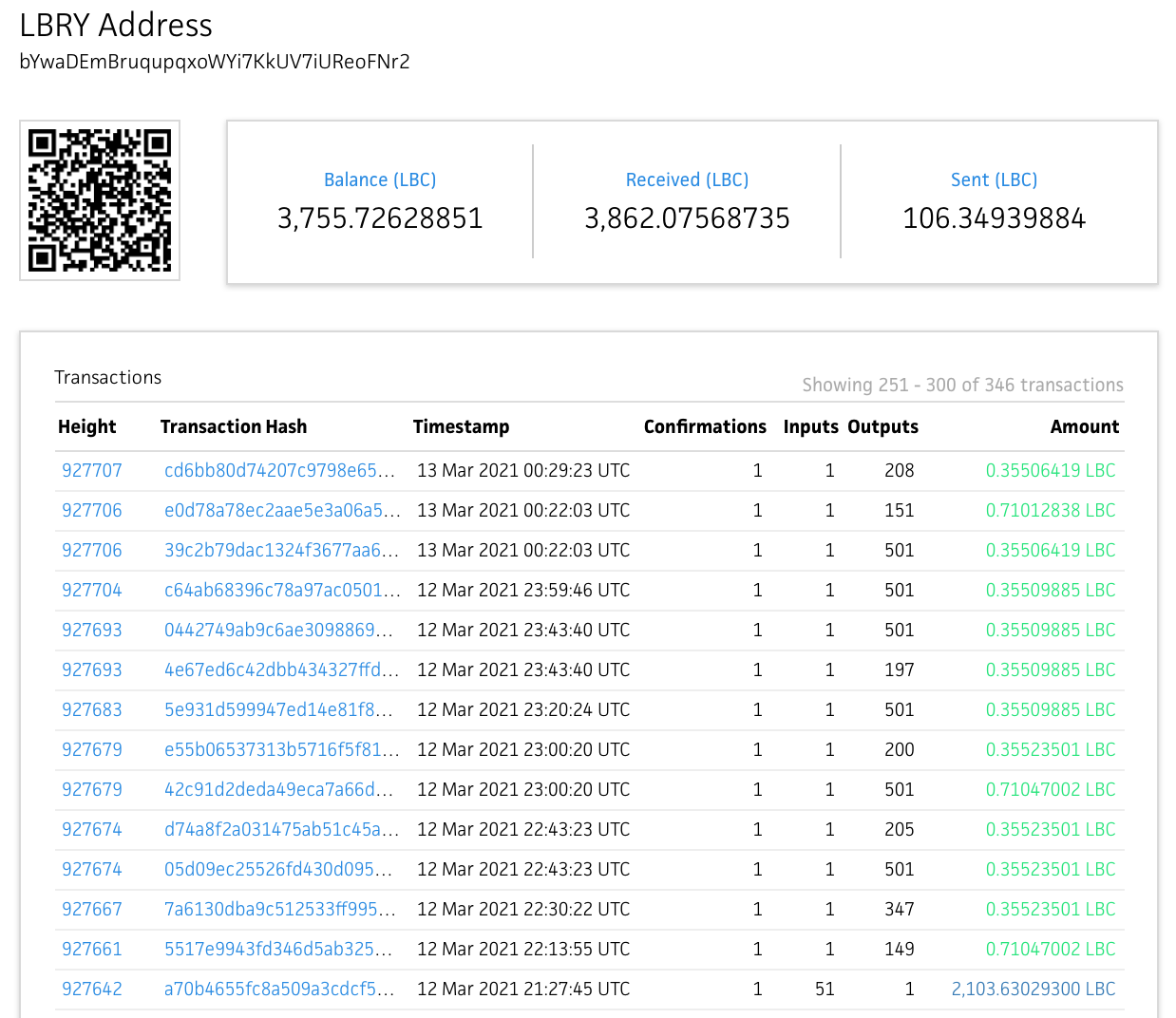Open transaction d74a8f2a031475ab51c45a…
This screenshot has height=1018, width=1176.
point(281,829)
